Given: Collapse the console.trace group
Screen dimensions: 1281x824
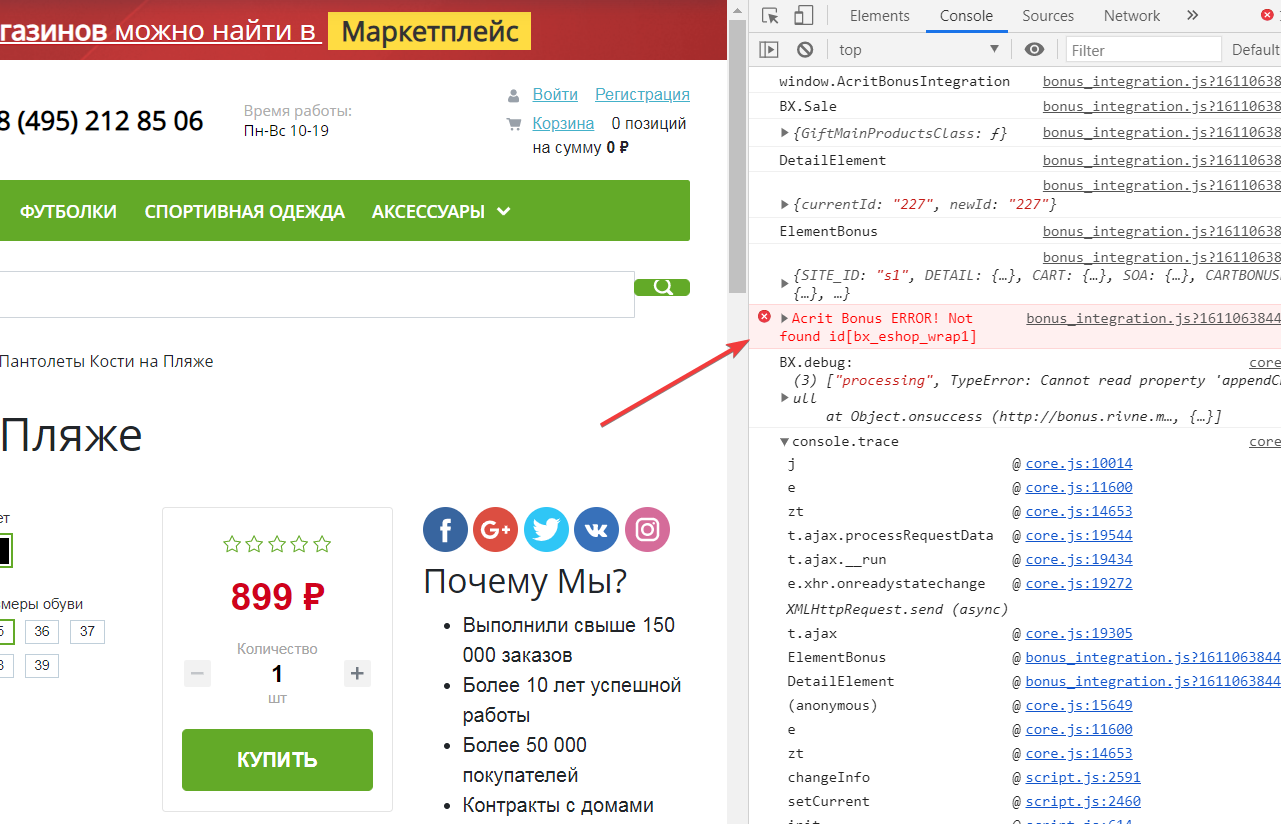Looking at the screenshot, I should tap(785, 441).
